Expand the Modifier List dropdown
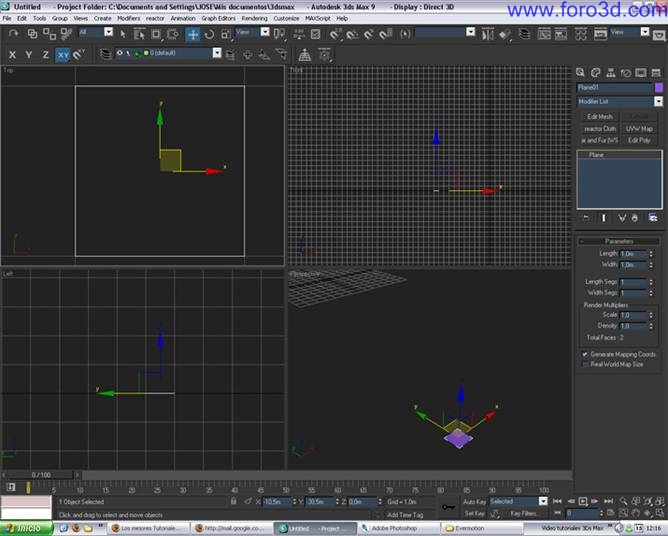Screen dimensions: 668x536 pyautogui.click(x=658, y=101)
